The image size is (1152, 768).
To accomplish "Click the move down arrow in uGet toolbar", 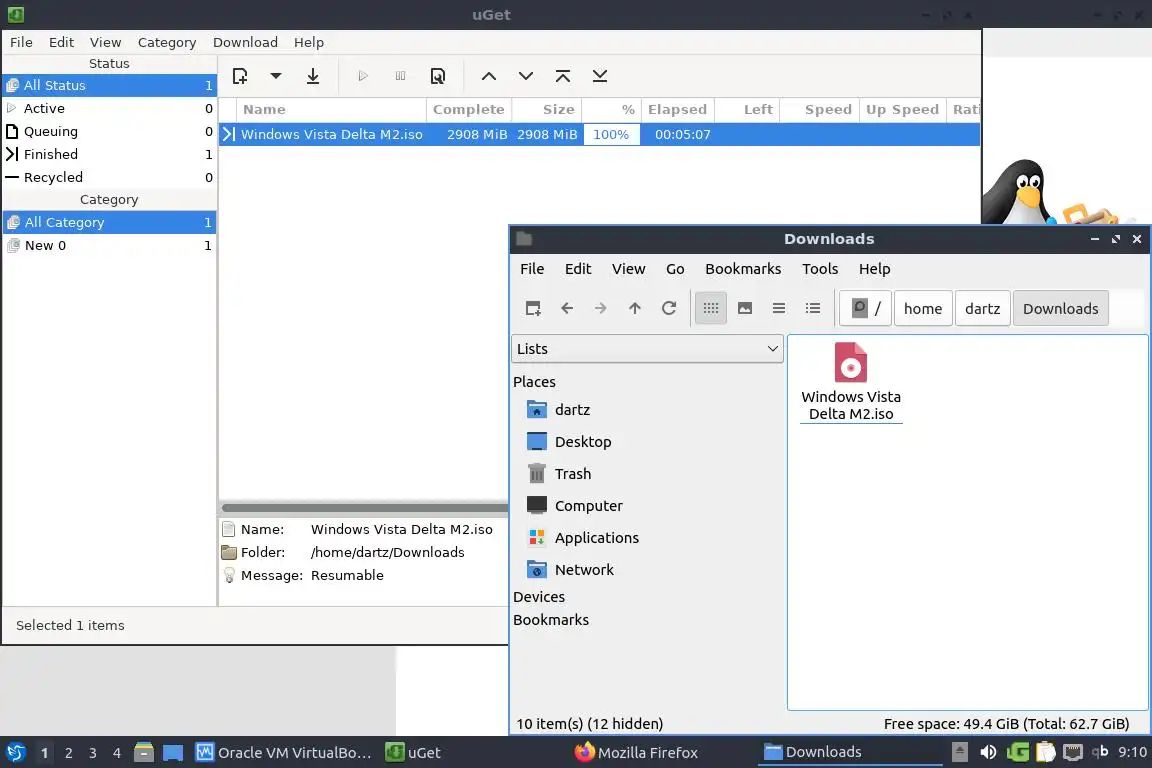I will [x=526, y=76].
